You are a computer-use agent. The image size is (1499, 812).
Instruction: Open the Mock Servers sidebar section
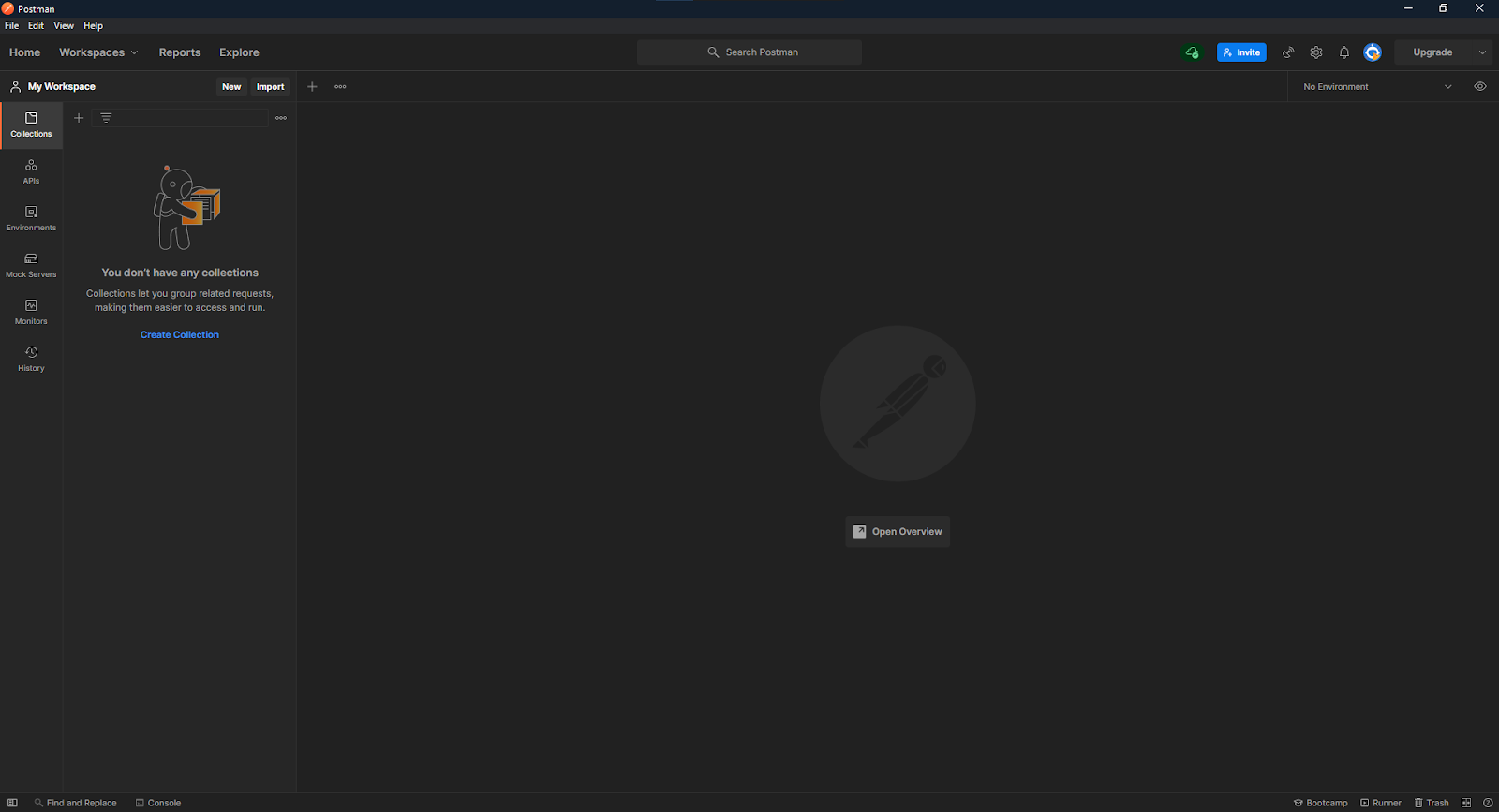click(31, 266)
